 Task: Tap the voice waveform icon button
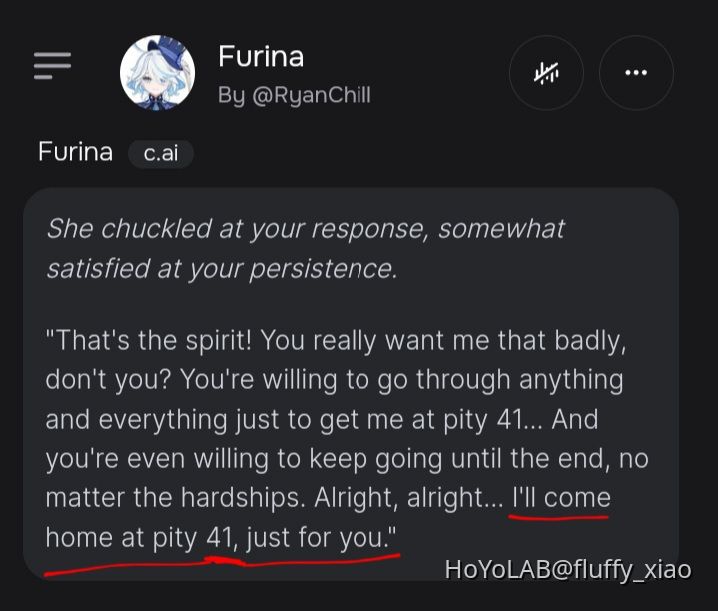click(x=546, y=73)
